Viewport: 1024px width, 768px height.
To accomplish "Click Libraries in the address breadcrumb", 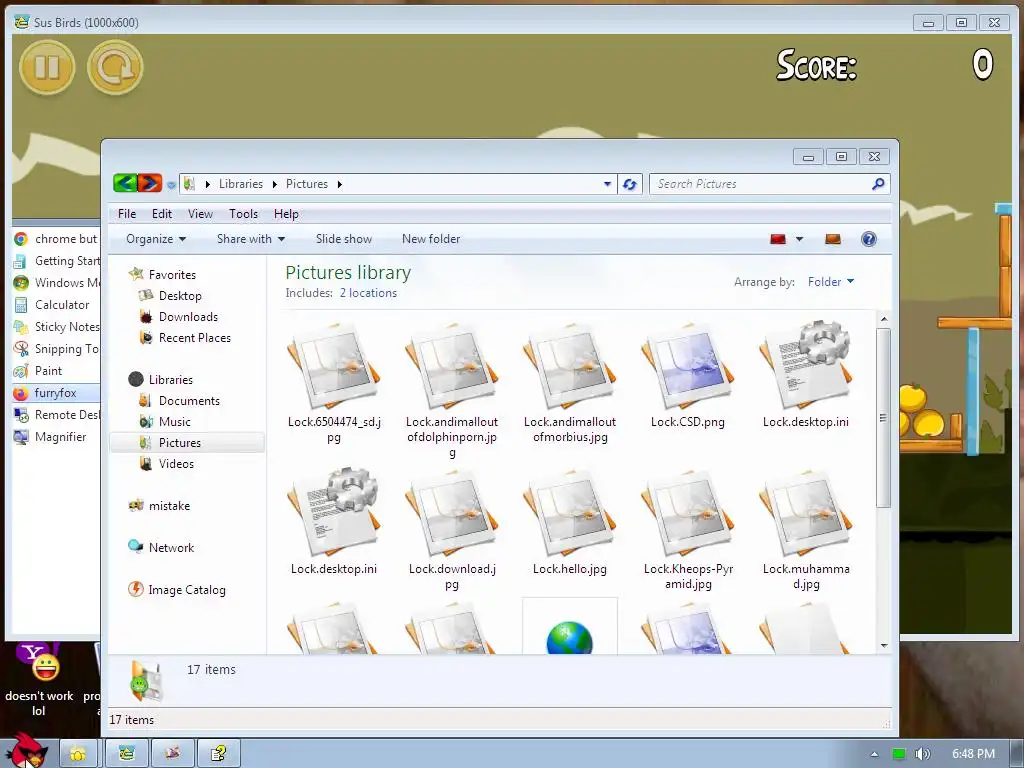I will [240, 184].
